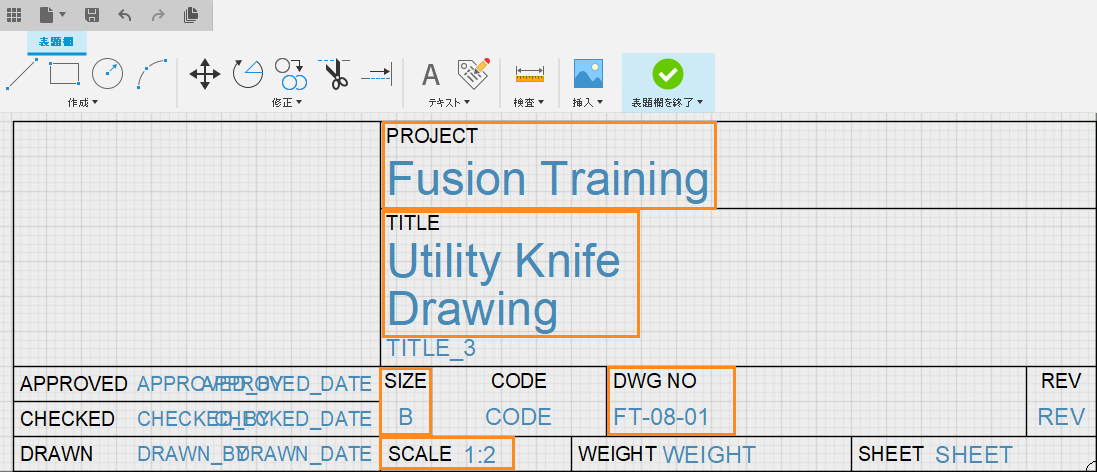Select the 'Drawing' title line

point(473,309)
